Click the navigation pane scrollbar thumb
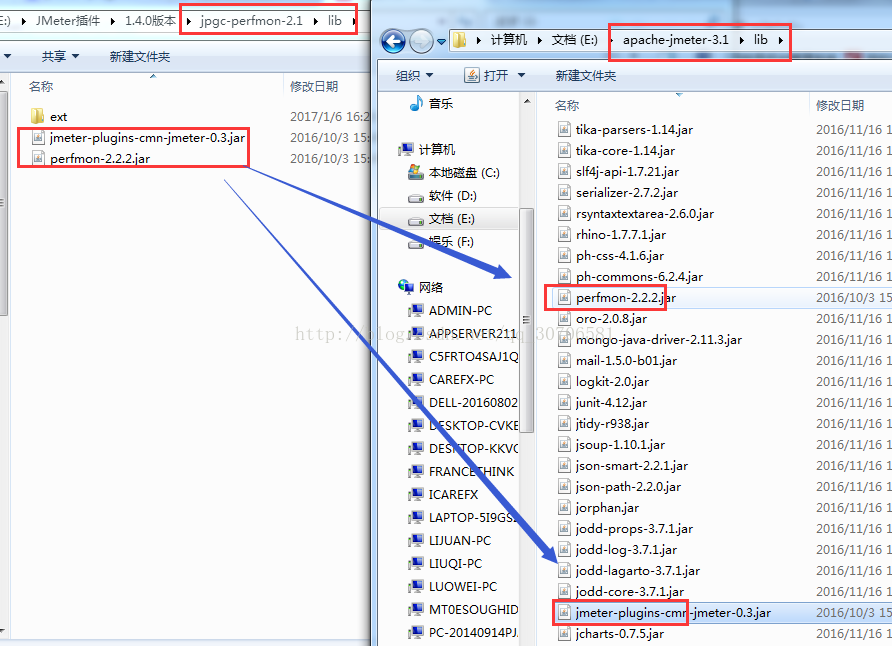This screenshot has width=892, height=646. pyautogui.click(x=527, y=320)
